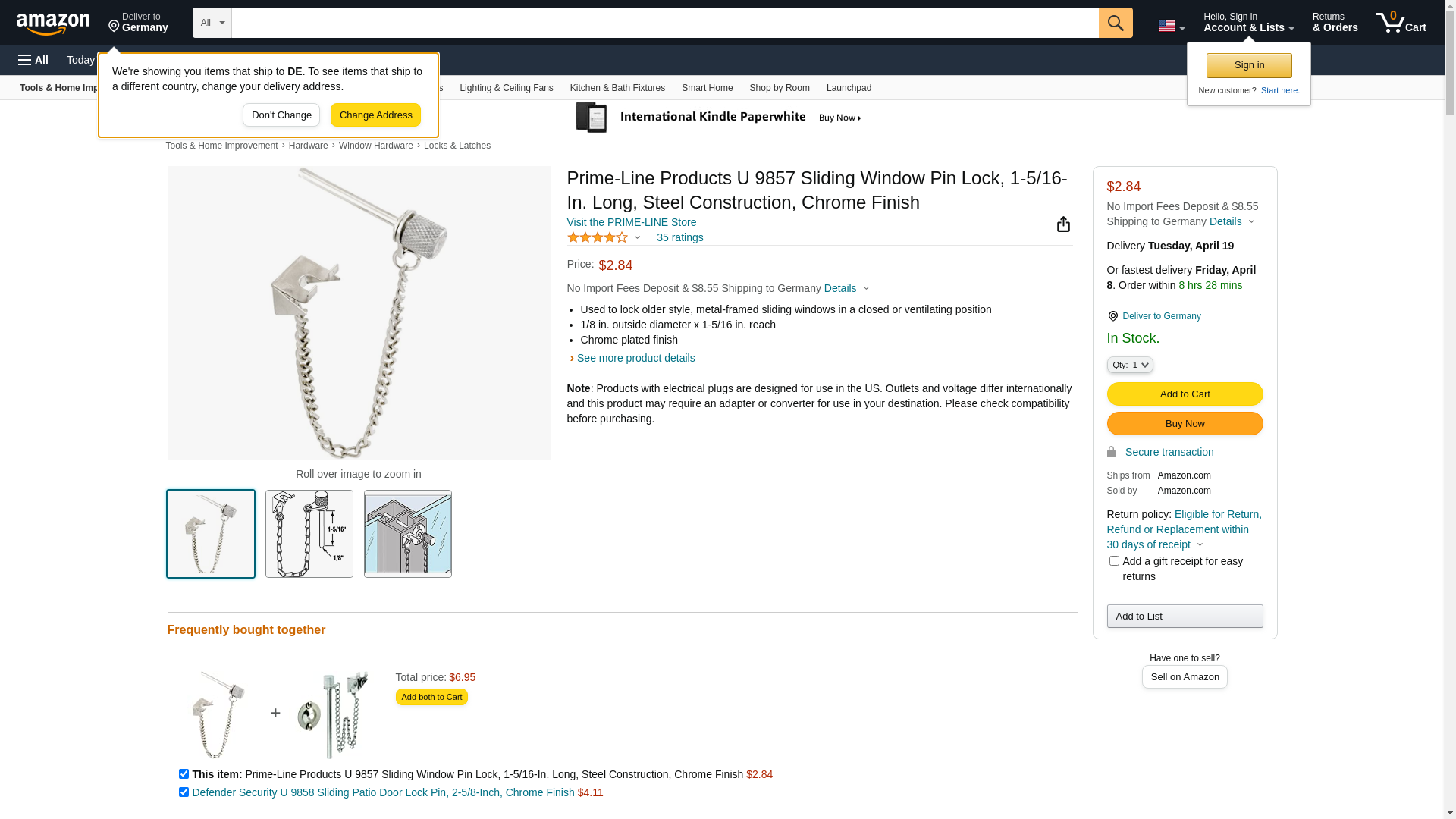Open the Smart Home menu item
The image size is (1456, 819).
coord(707,88)
